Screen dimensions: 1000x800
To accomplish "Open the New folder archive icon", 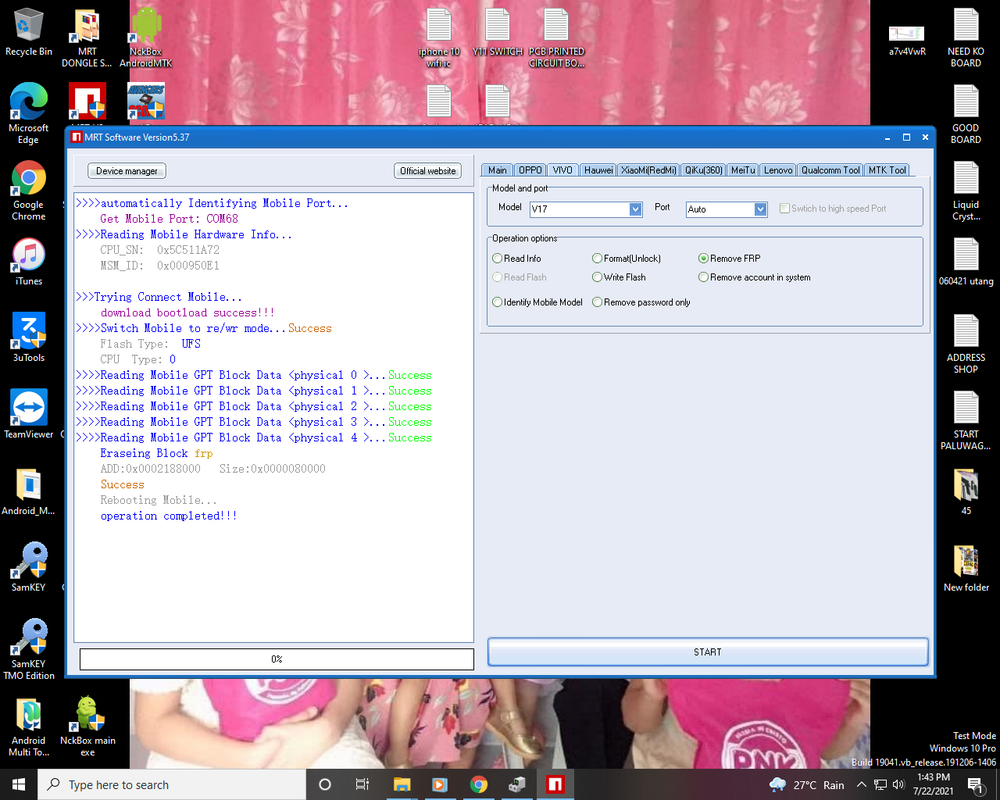I will (x=966, y=568).
